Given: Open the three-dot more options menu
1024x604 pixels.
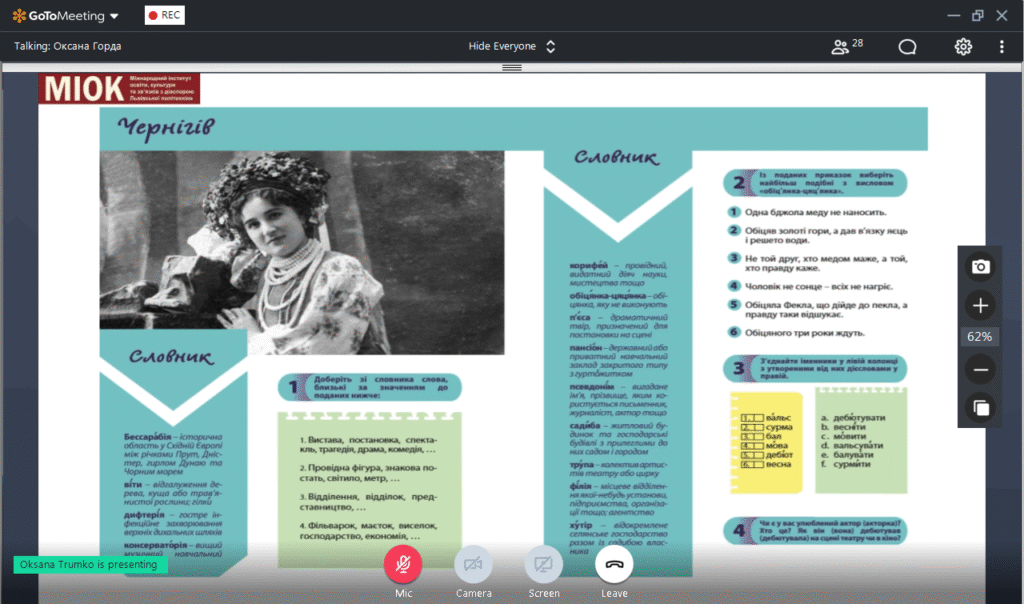Looking at the screenshot, I should [x=1002, y=46].
